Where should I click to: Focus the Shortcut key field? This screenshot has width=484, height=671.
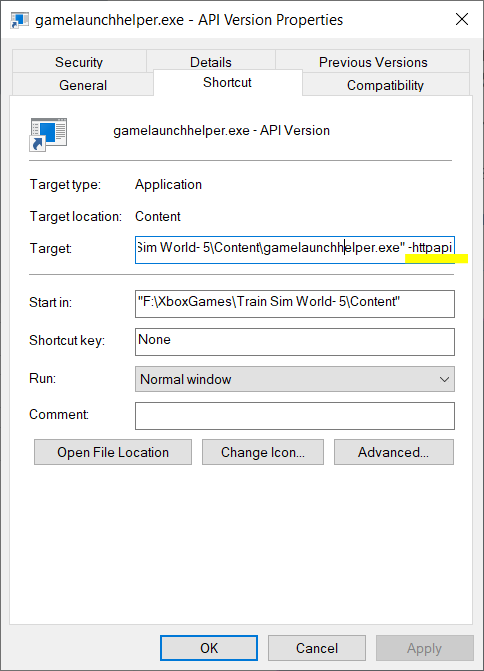(x=295, y=341)
